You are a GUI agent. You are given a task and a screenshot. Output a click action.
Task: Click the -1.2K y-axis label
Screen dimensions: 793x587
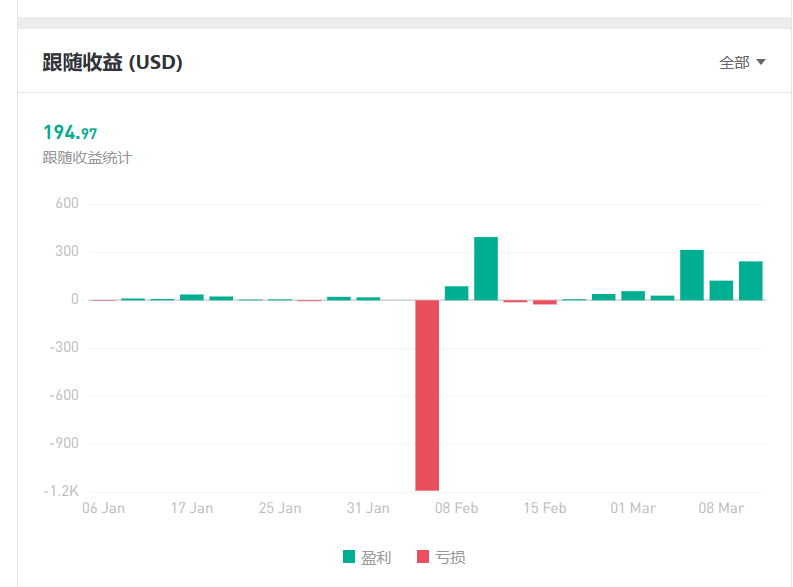(61, 491)
